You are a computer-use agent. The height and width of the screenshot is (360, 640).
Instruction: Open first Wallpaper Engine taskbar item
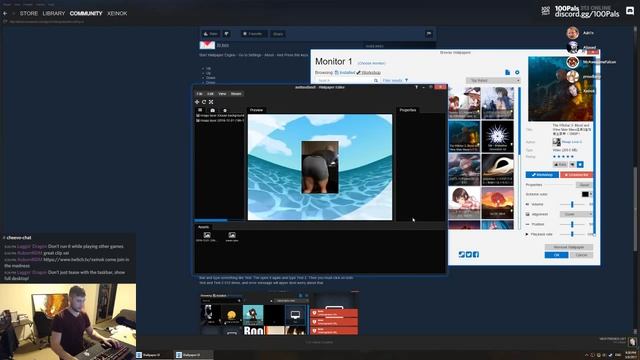153,355
